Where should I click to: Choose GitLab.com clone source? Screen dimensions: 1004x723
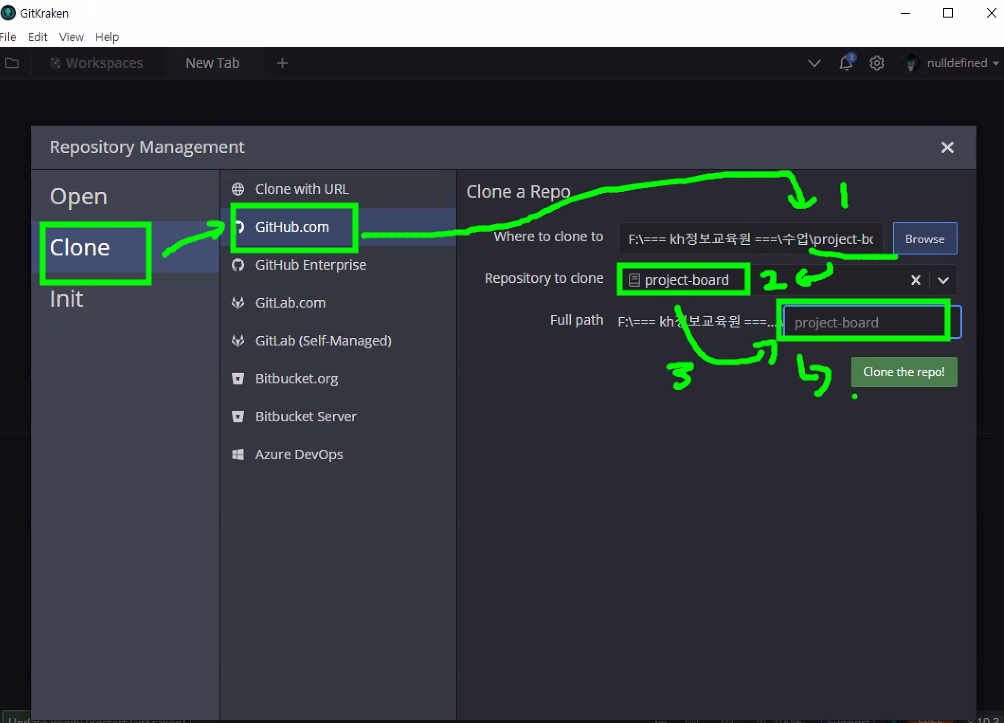[338, 303]
